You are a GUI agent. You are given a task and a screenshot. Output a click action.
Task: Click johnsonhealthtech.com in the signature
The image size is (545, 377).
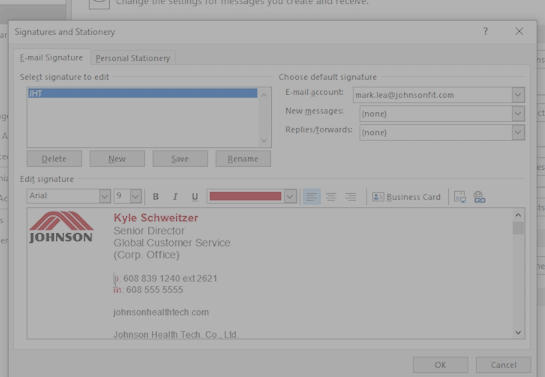(161, 312)
